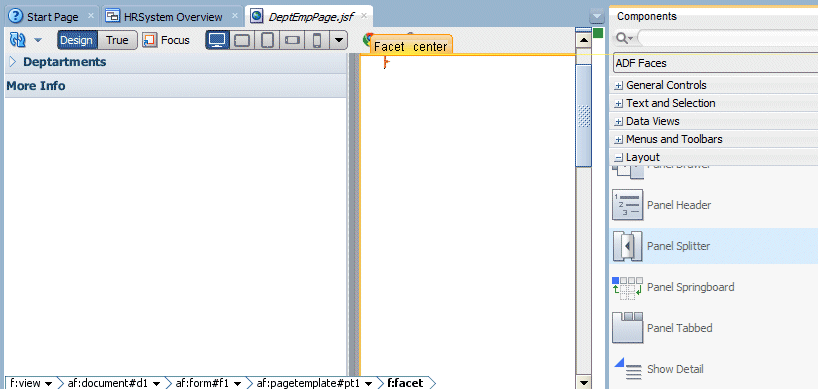
Task: Select f:view in the breadcrumb
Action: click(x=25, y=383)
